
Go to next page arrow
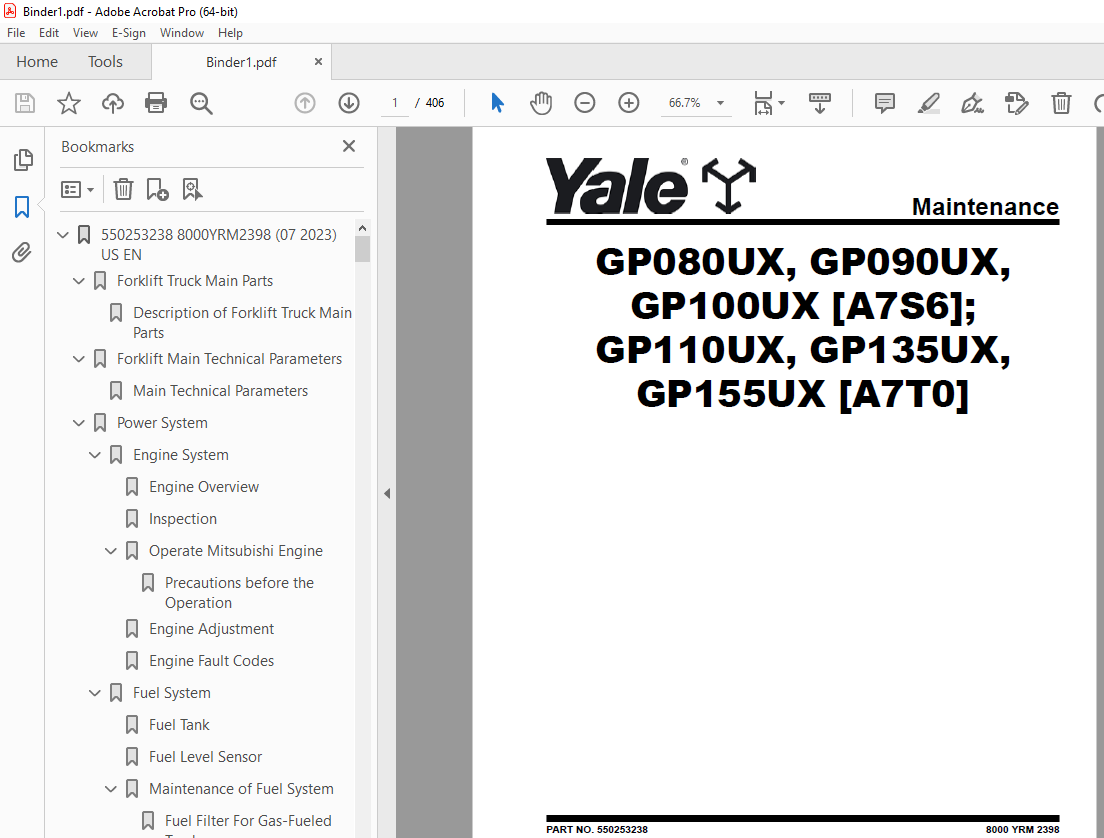tap(349, 104)
